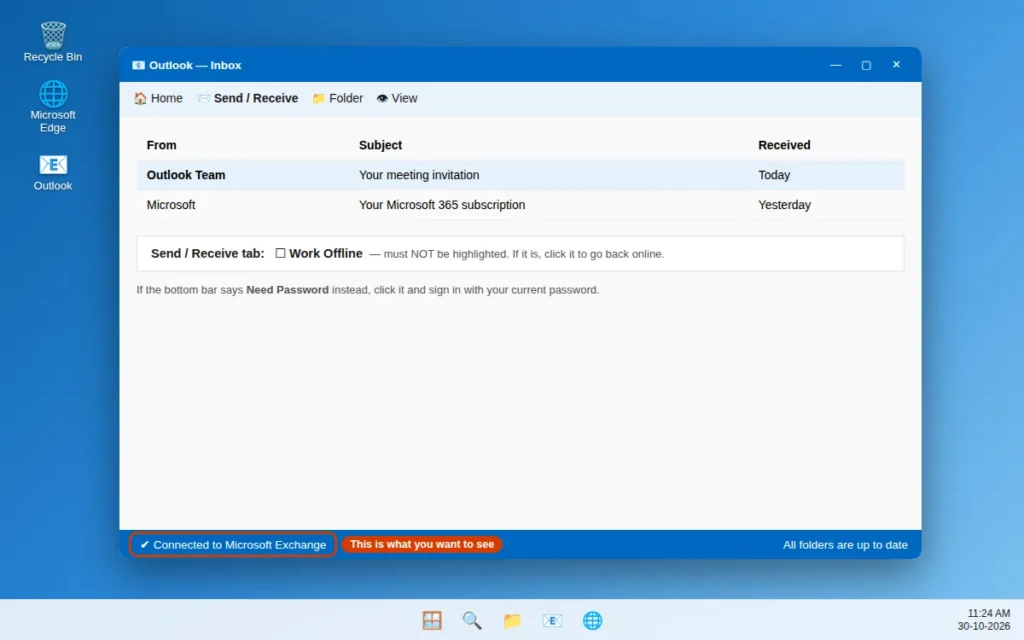1024x640 pixels.
Task: Open File Explorer from the taskbar
Action: pos(512,620)
